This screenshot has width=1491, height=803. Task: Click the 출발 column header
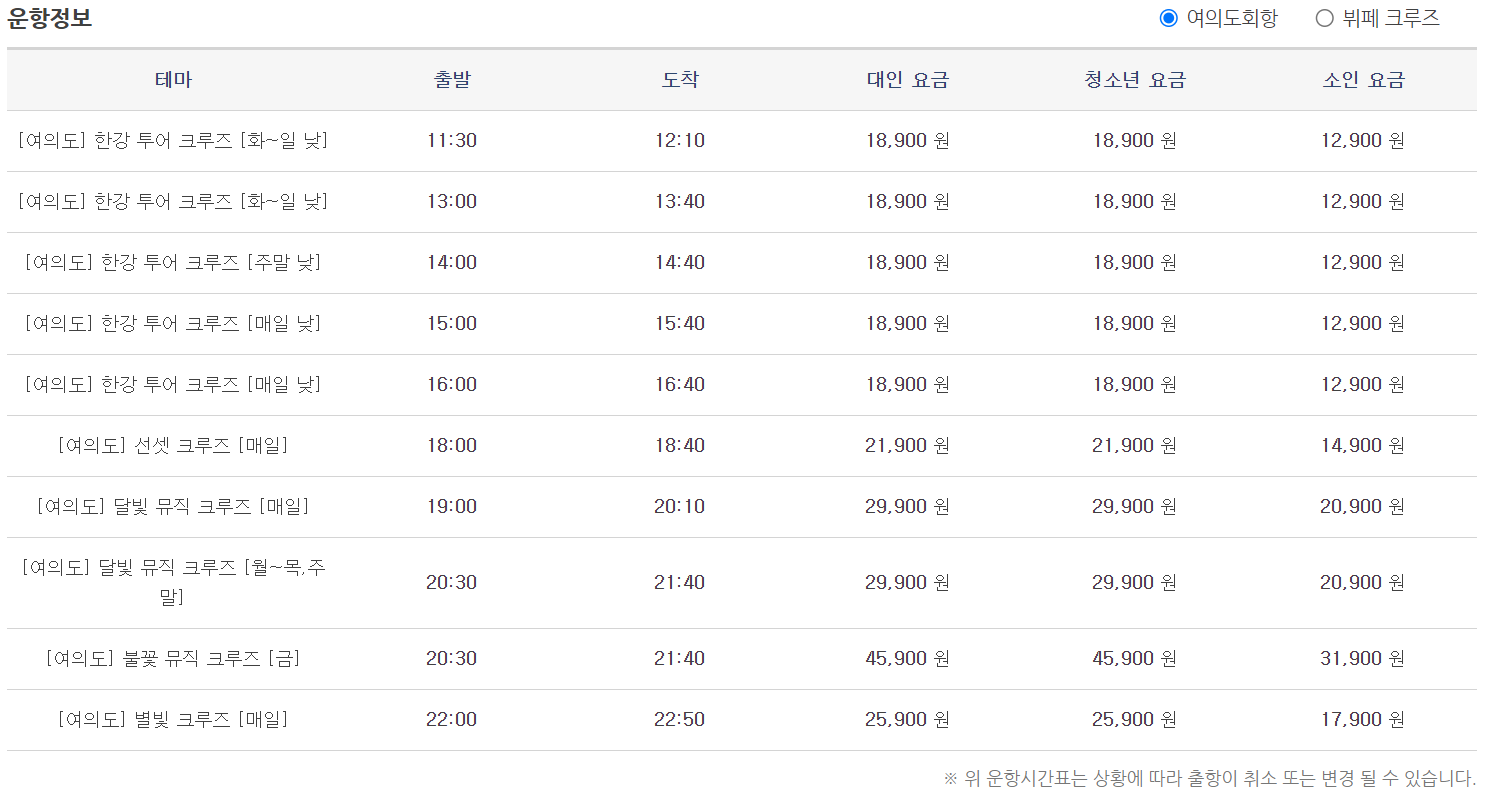452,80
